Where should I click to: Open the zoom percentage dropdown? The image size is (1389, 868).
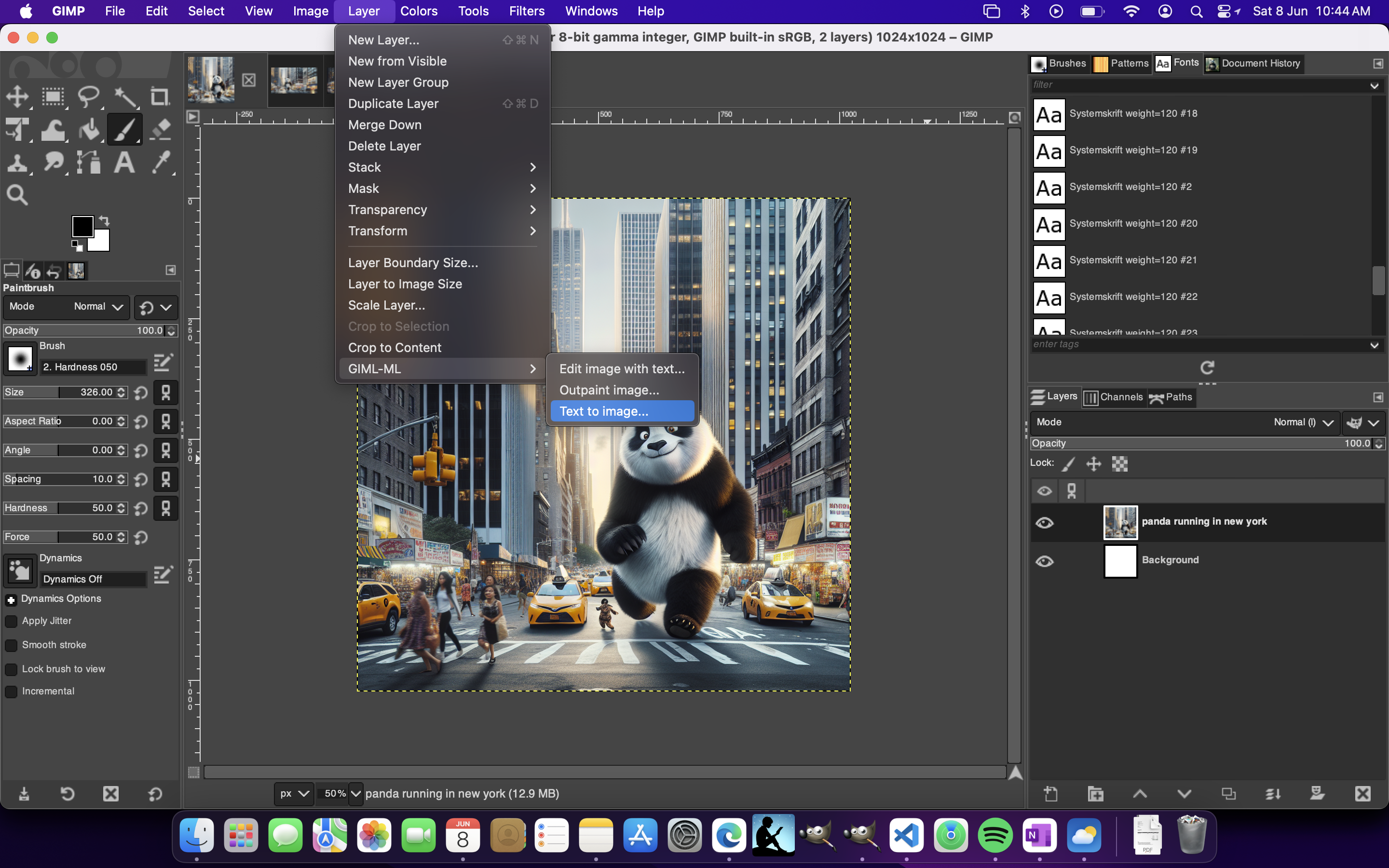pyautogui.click(x=355, y=793)
